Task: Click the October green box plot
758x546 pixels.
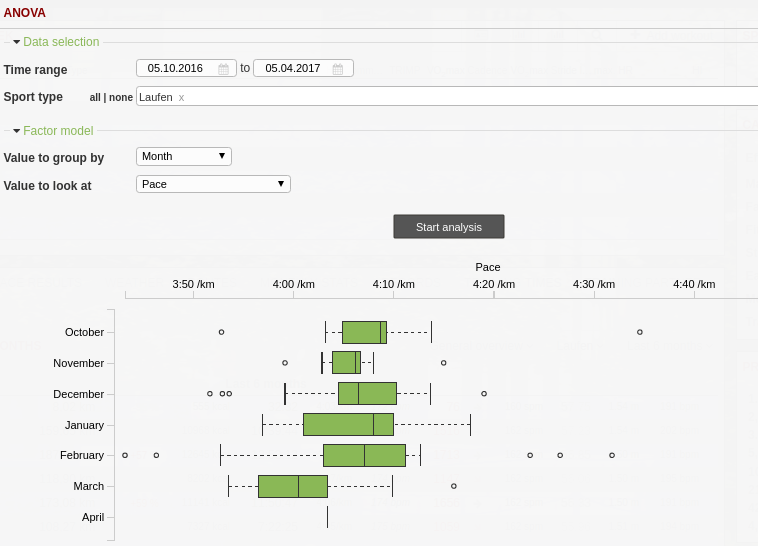Action: coord(364,332)
